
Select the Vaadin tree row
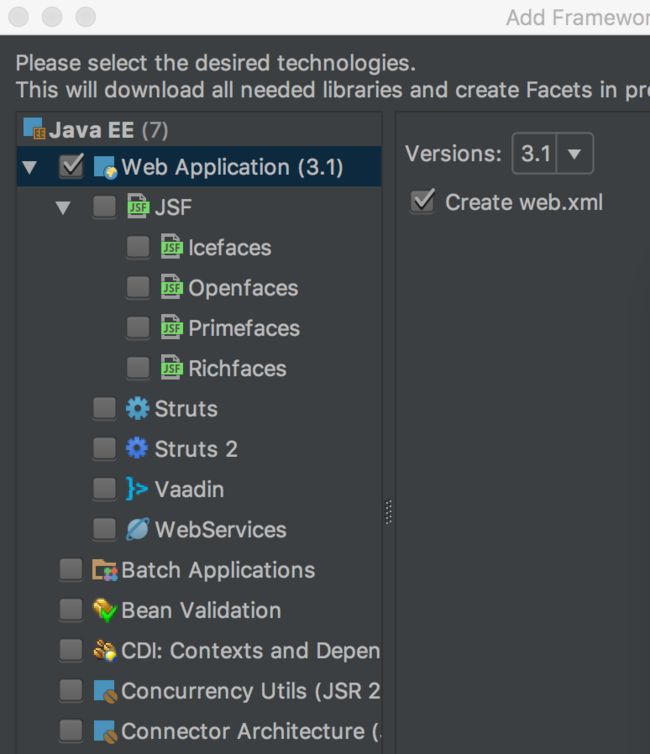point(199,489)
